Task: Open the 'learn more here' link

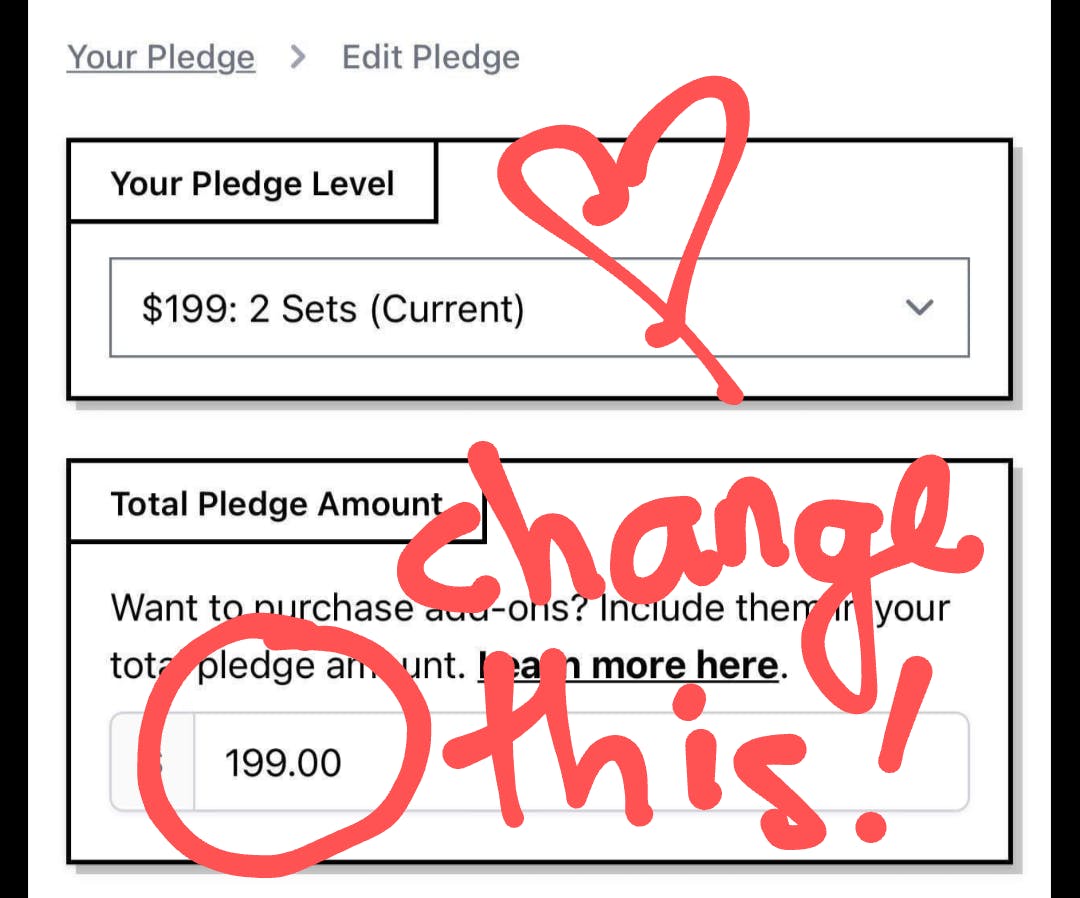Action: (x=628, y=664)
